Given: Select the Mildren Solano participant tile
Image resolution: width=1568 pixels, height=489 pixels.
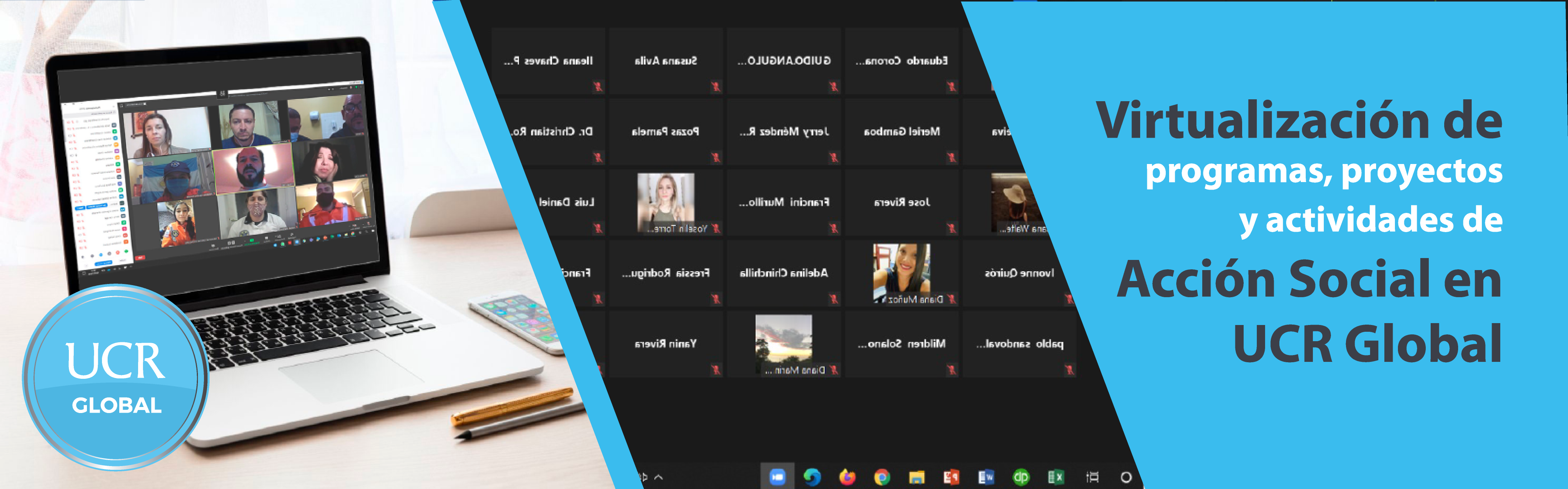Looking at the screenshot, I should [x=902, y=344].
